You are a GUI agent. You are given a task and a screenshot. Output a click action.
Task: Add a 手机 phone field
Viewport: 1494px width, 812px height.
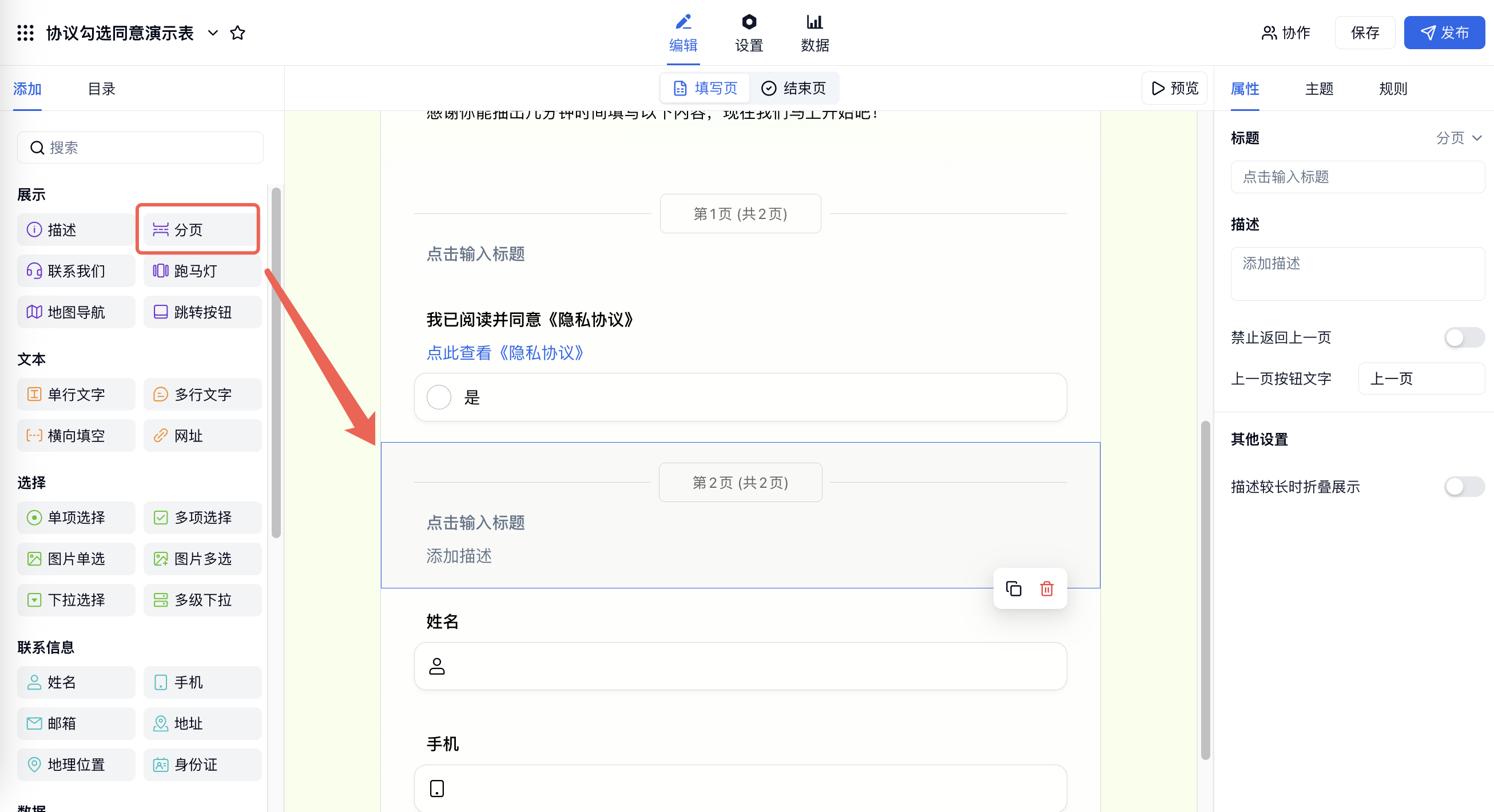202,683
